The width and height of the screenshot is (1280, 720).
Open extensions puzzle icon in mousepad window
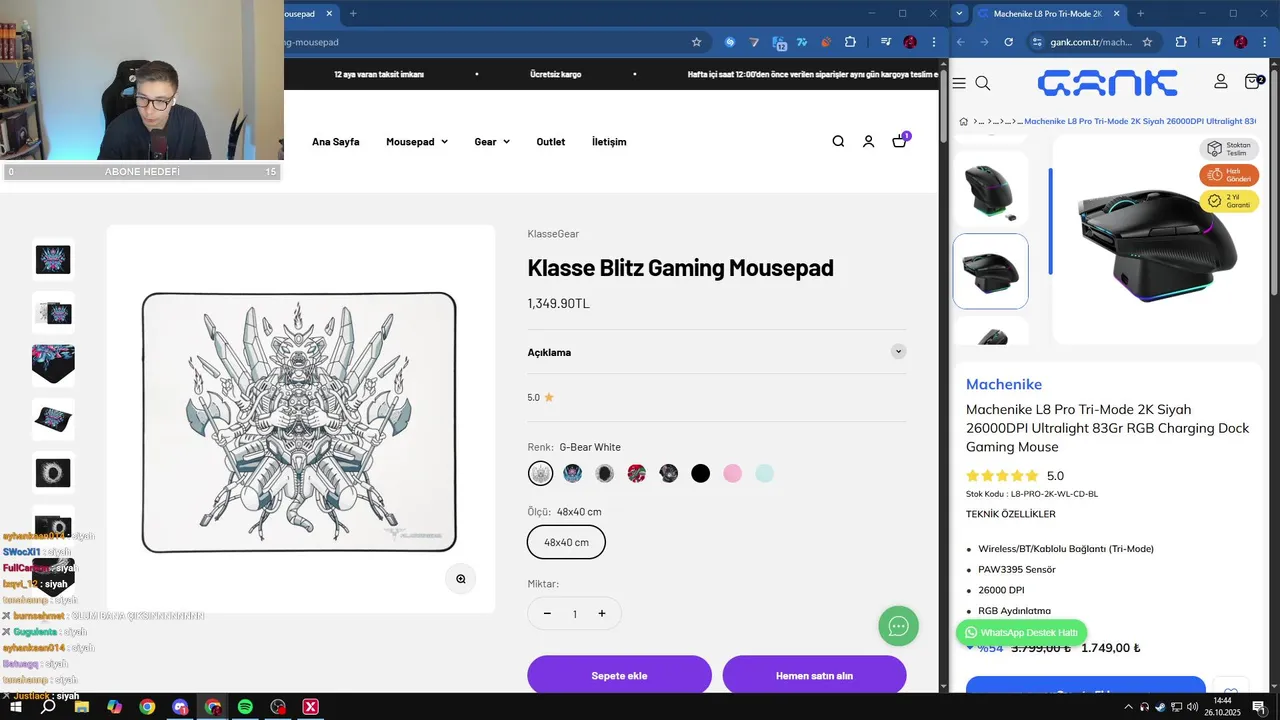(850, 42)
